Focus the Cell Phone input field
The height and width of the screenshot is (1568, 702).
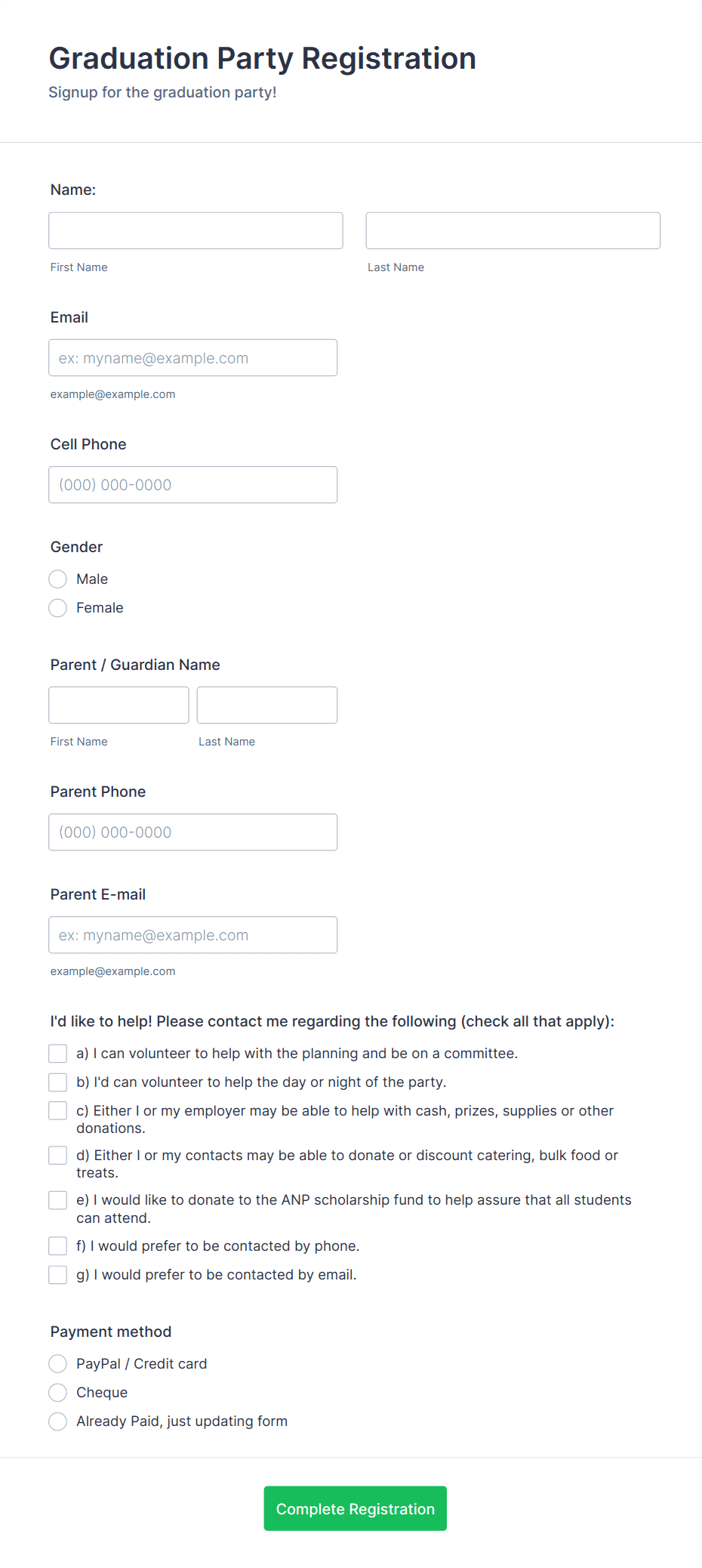(192, 484)
